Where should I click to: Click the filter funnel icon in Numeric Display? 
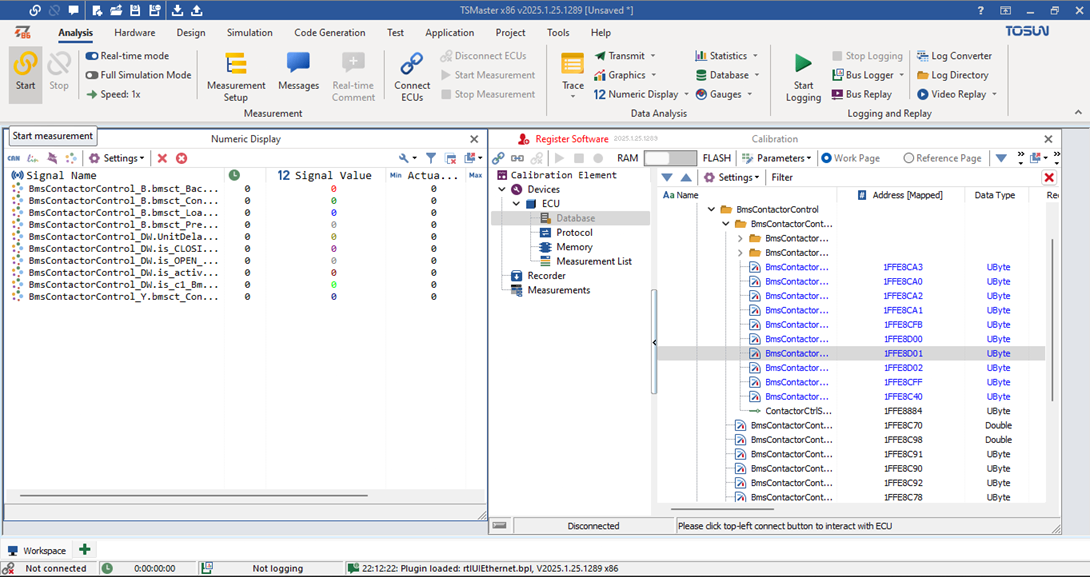[x=431, y=159]
